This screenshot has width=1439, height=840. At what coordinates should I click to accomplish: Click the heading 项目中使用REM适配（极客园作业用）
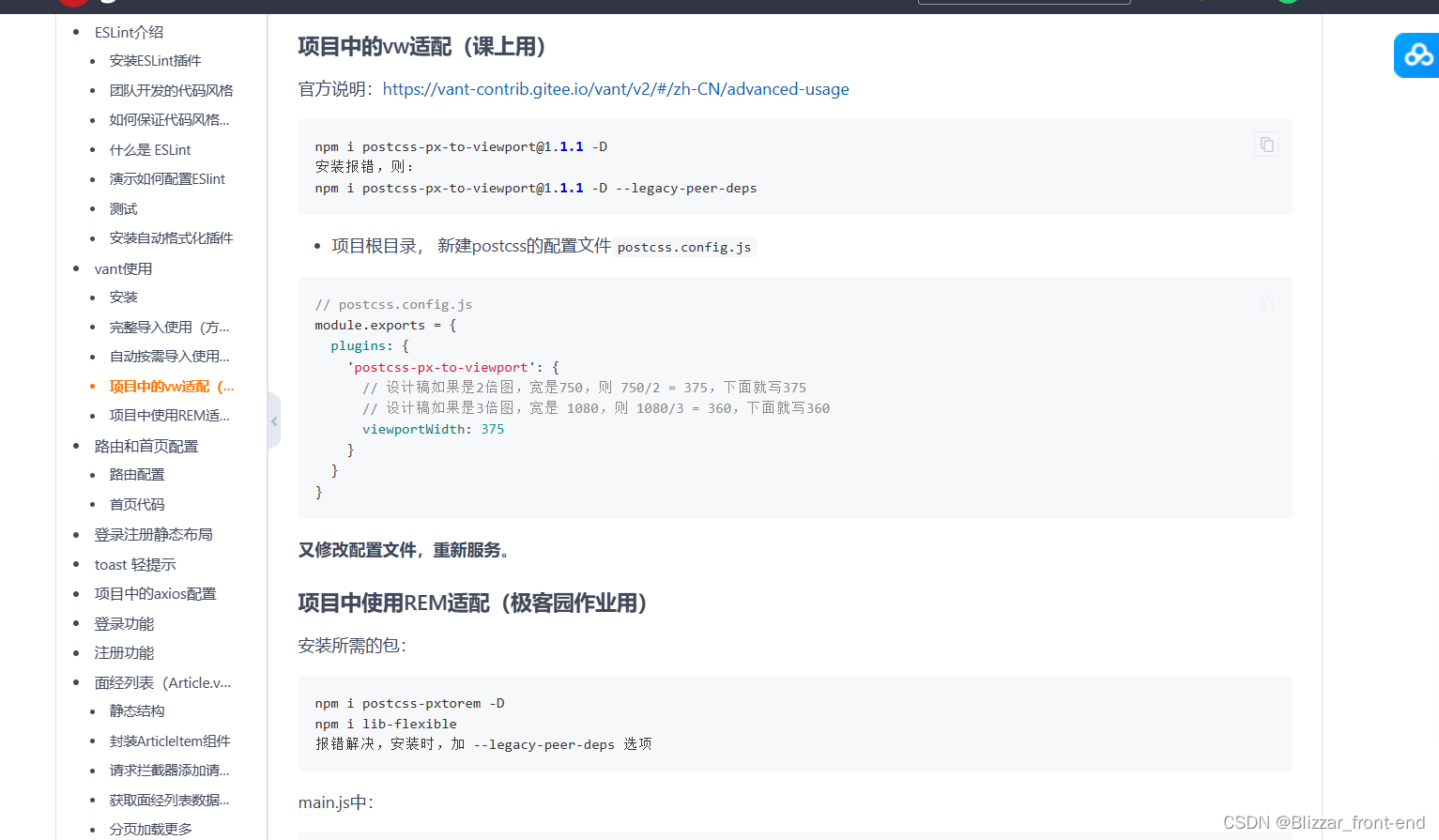[x=474, y=603]
